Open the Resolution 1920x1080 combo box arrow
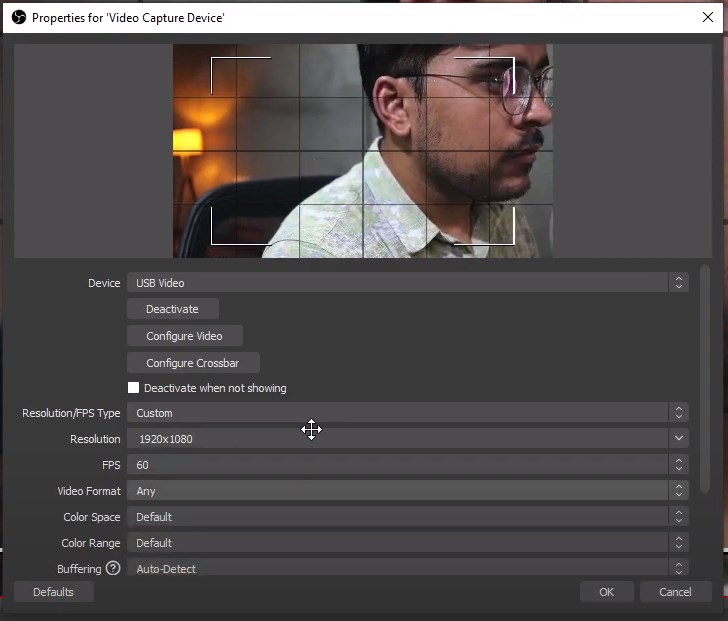Viewport: 728px width, 621px height. coord(679,439)
